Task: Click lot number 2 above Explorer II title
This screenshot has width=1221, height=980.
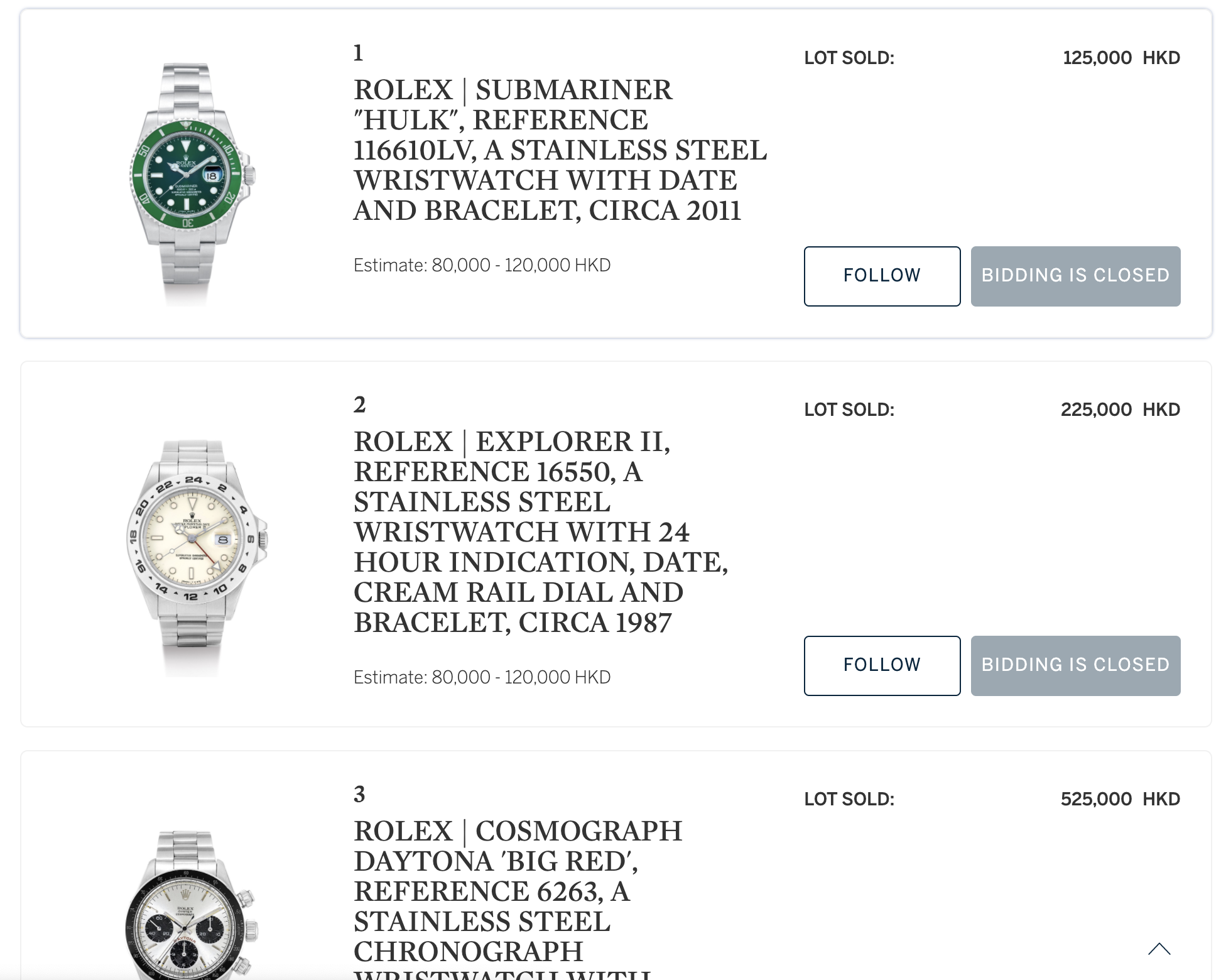Action: [359, 405]
